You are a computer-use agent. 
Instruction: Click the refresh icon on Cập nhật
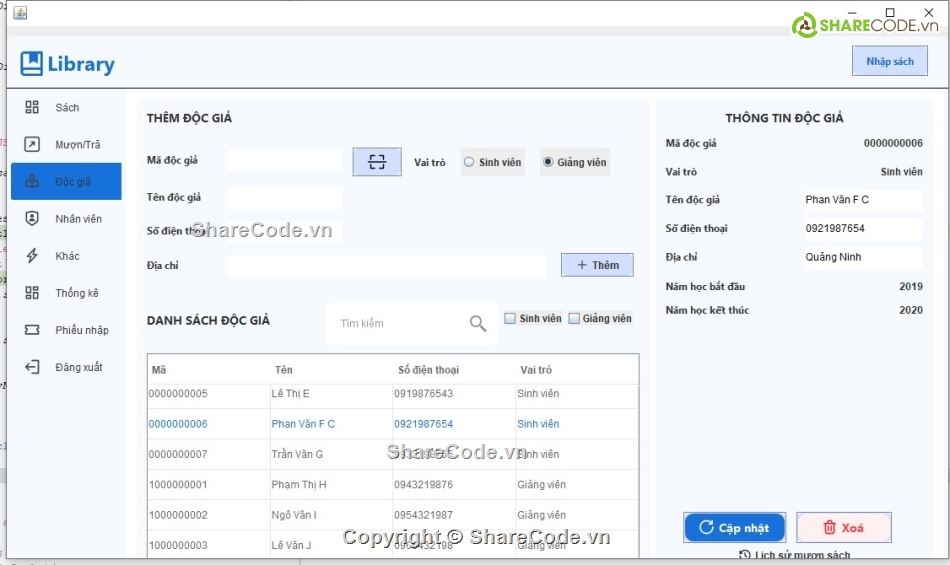point(706,527)
